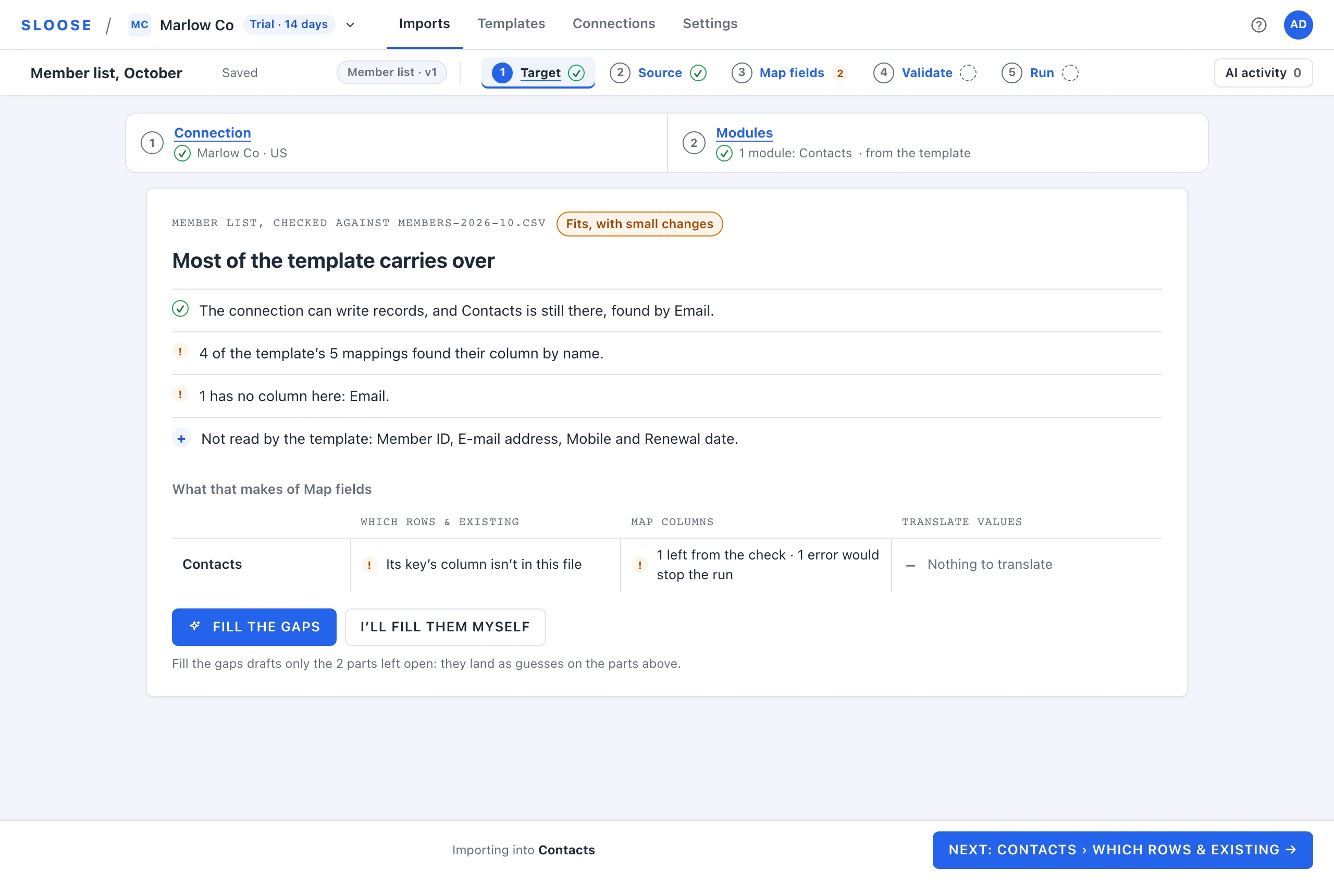
Task: Click the MC workspace badge
Action: [140, 24]
